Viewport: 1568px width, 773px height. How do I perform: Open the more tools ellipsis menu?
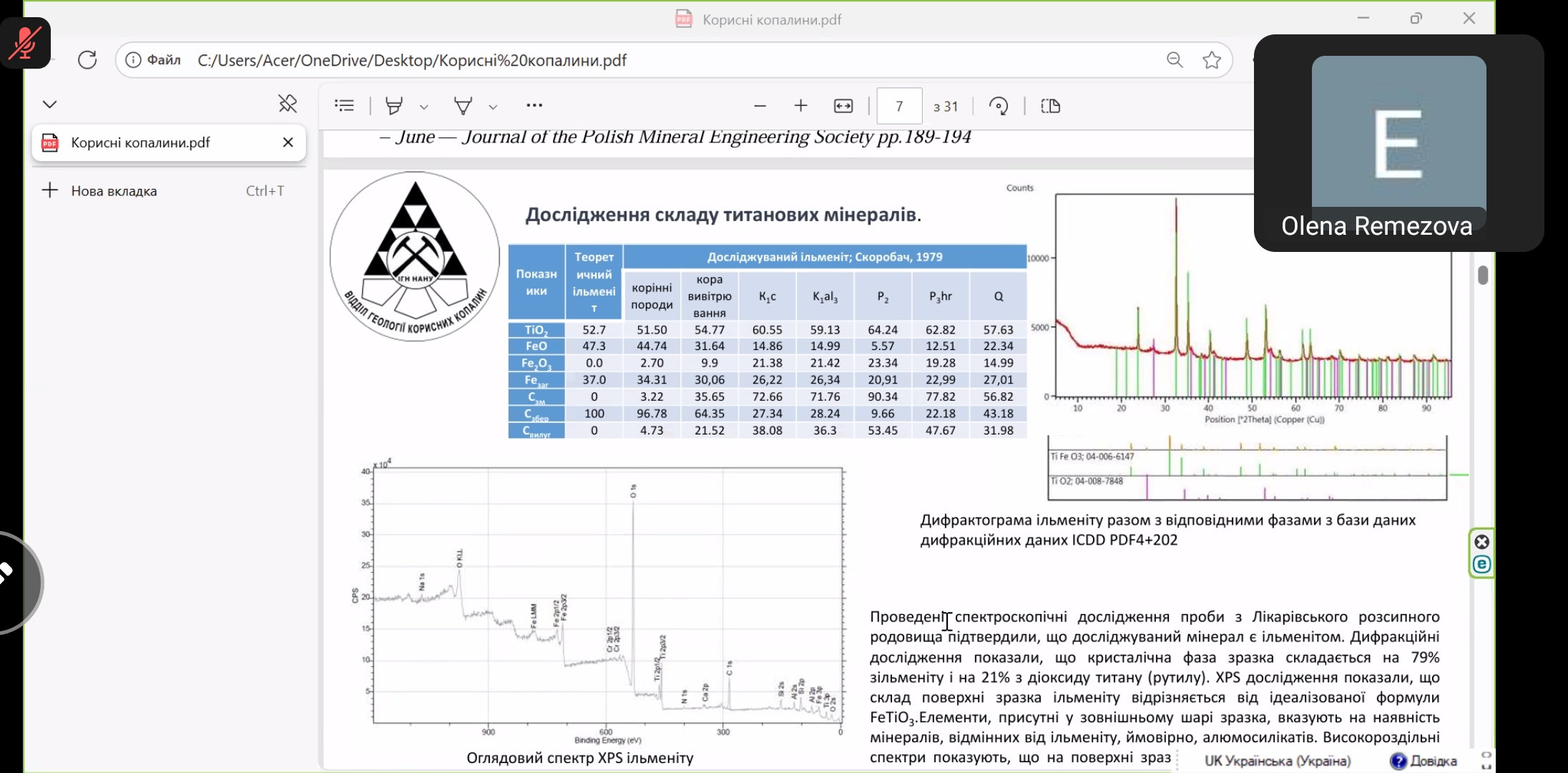click(534, 106)
